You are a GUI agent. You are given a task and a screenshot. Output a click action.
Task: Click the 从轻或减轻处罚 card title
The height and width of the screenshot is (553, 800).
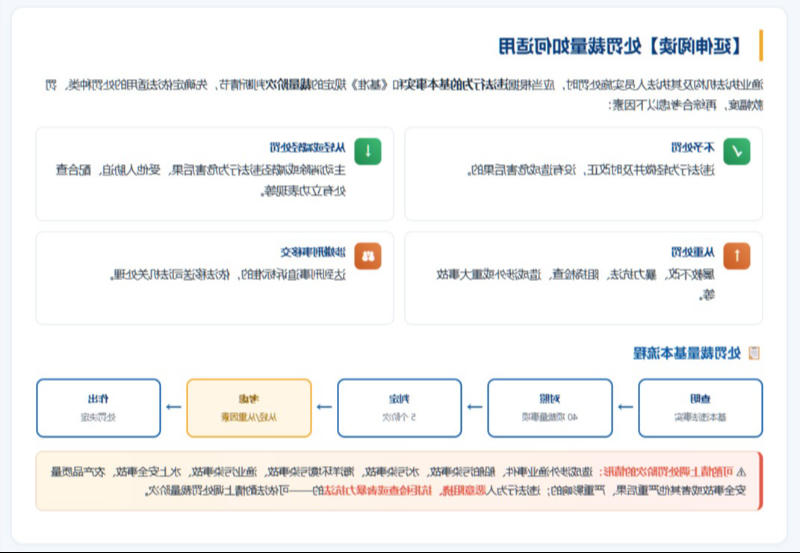(308, 147)
